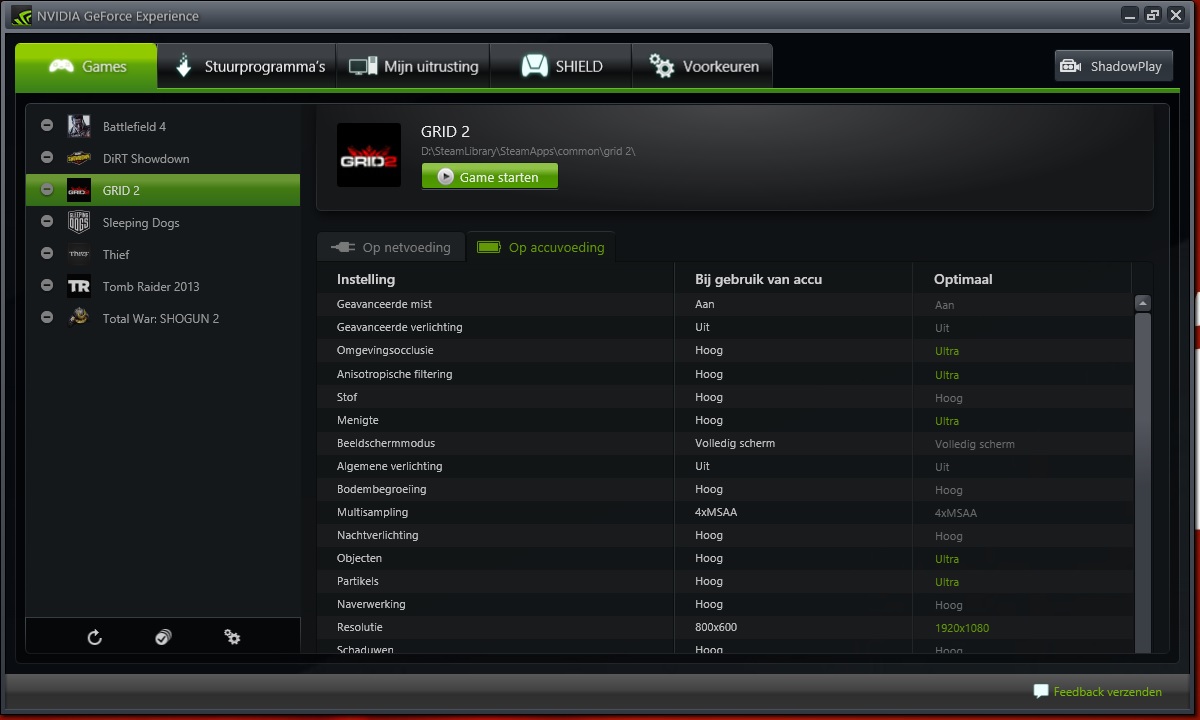The width and height of the screenshot is (1200, 720).
Task: Open the Games tab
Action: (x=87, y=66)
